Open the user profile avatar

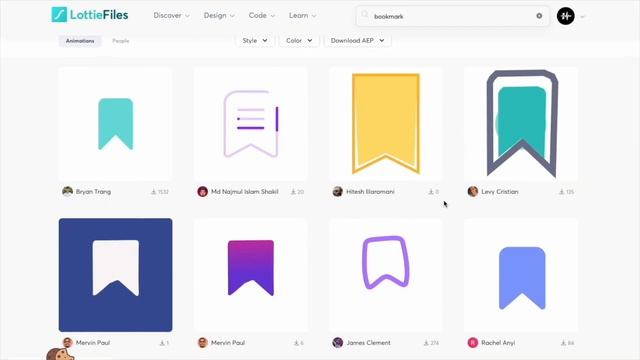(566, 16)
